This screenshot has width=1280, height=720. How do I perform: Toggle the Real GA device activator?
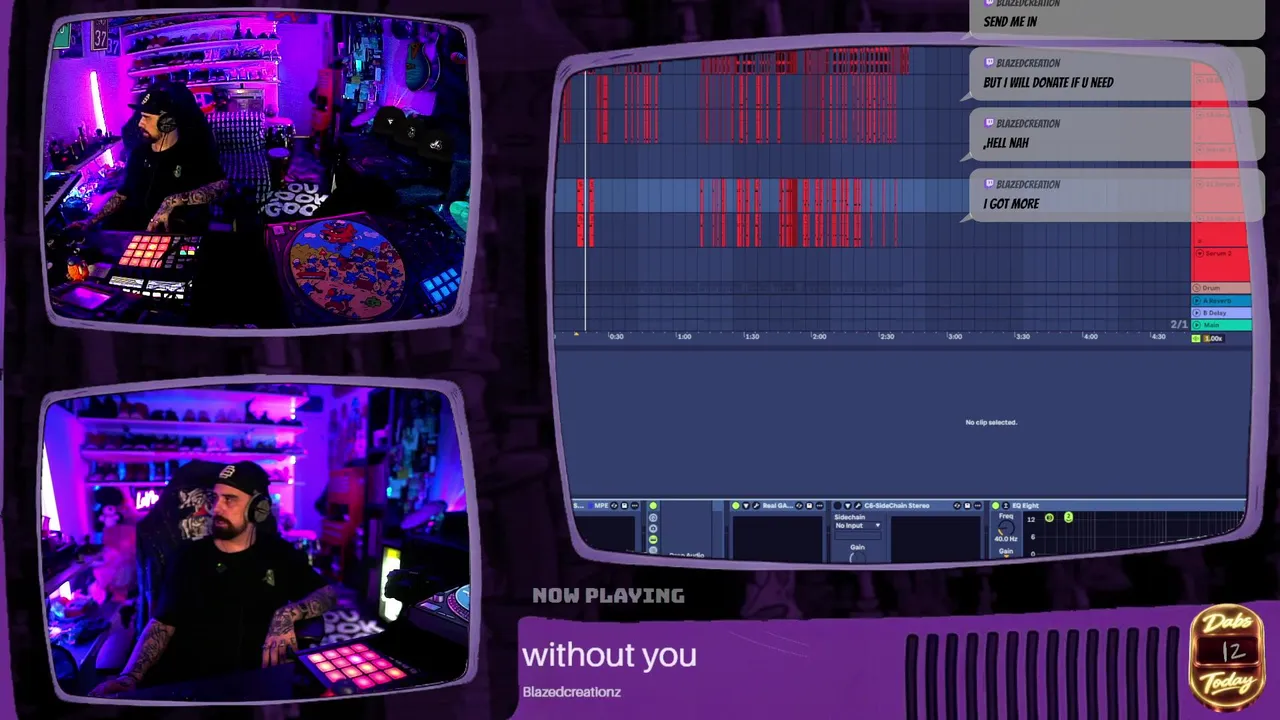[736, 506]
